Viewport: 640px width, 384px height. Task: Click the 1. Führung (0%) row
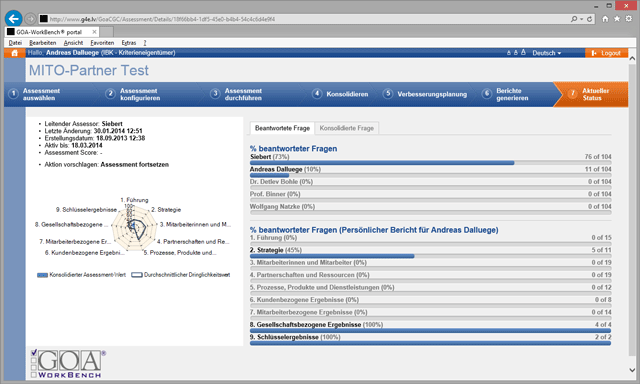pyautogui.click(x=431, y=240)
